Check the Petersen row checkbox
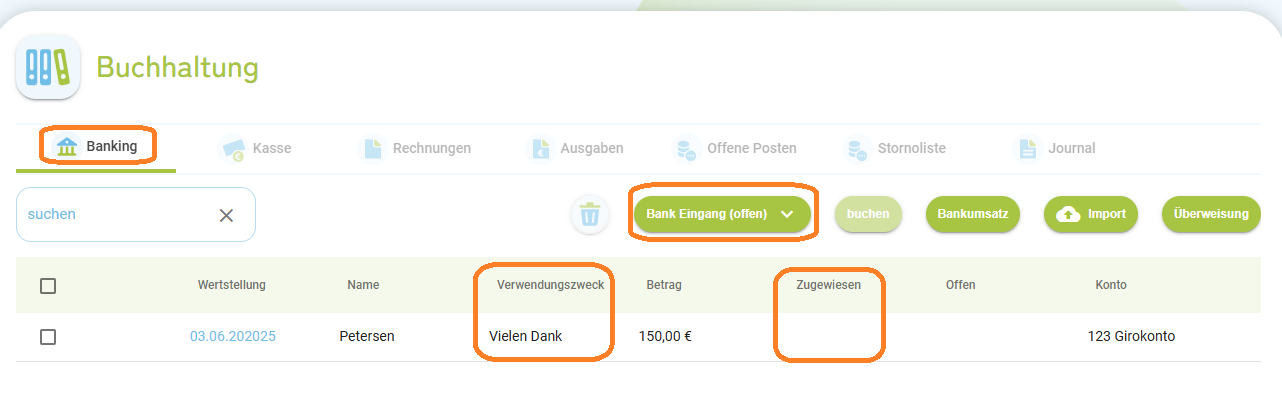1282x409 pixels. point(48,337)
